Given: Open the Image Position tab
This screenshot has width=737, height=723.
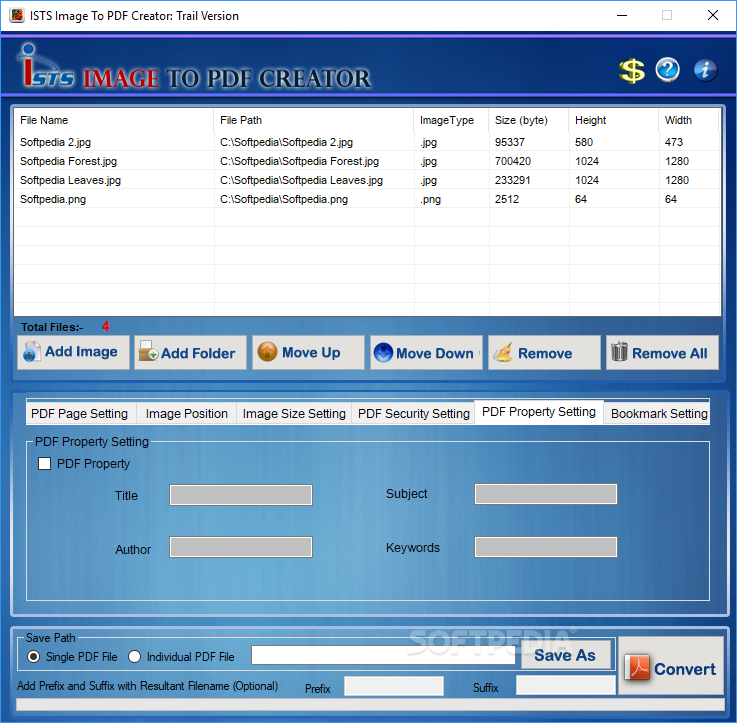Looking at the screenshot, I should 187,414.
